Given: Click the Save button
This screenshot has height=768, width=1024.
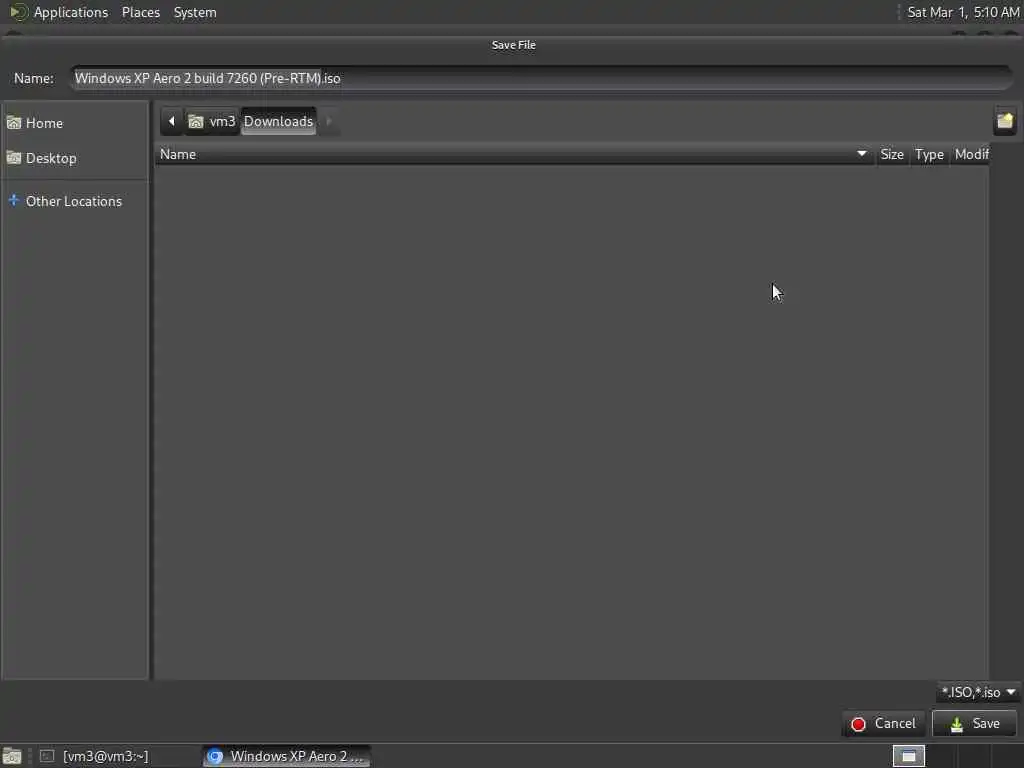Looking at the screenshot, I should pos(974,724).
